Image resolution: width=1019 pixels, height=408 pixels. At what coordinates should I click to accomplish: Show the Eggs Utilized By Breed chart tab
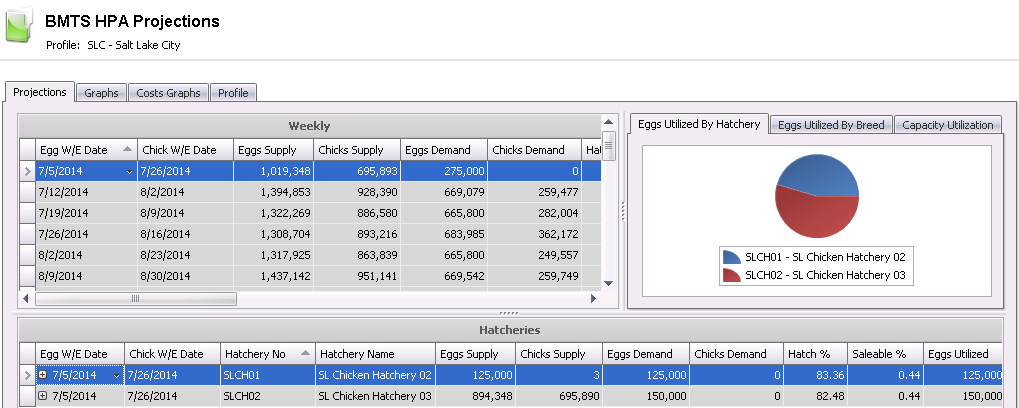coord(830,125)
